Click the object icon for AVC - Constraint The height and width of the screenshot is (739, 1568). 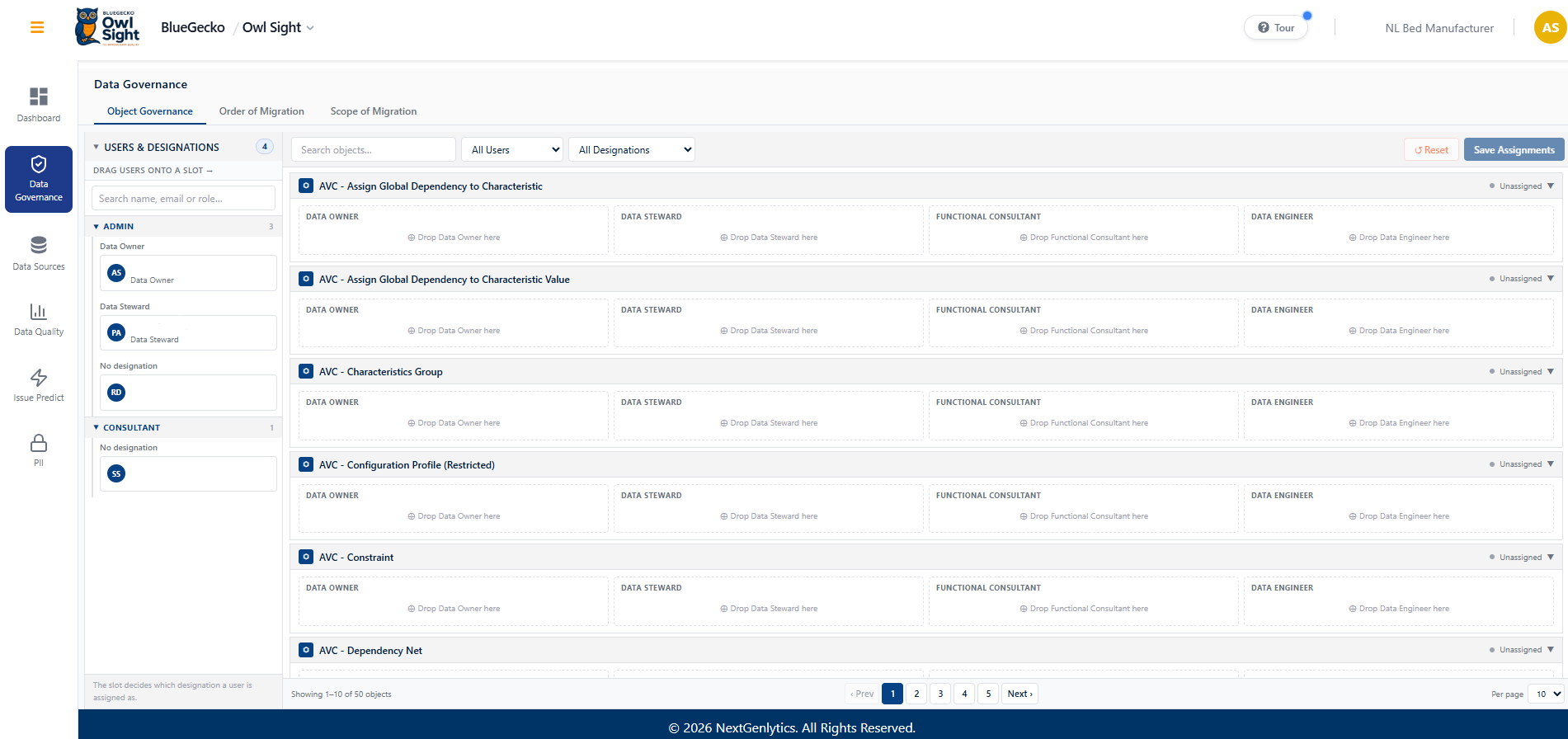tap(306, 557)
